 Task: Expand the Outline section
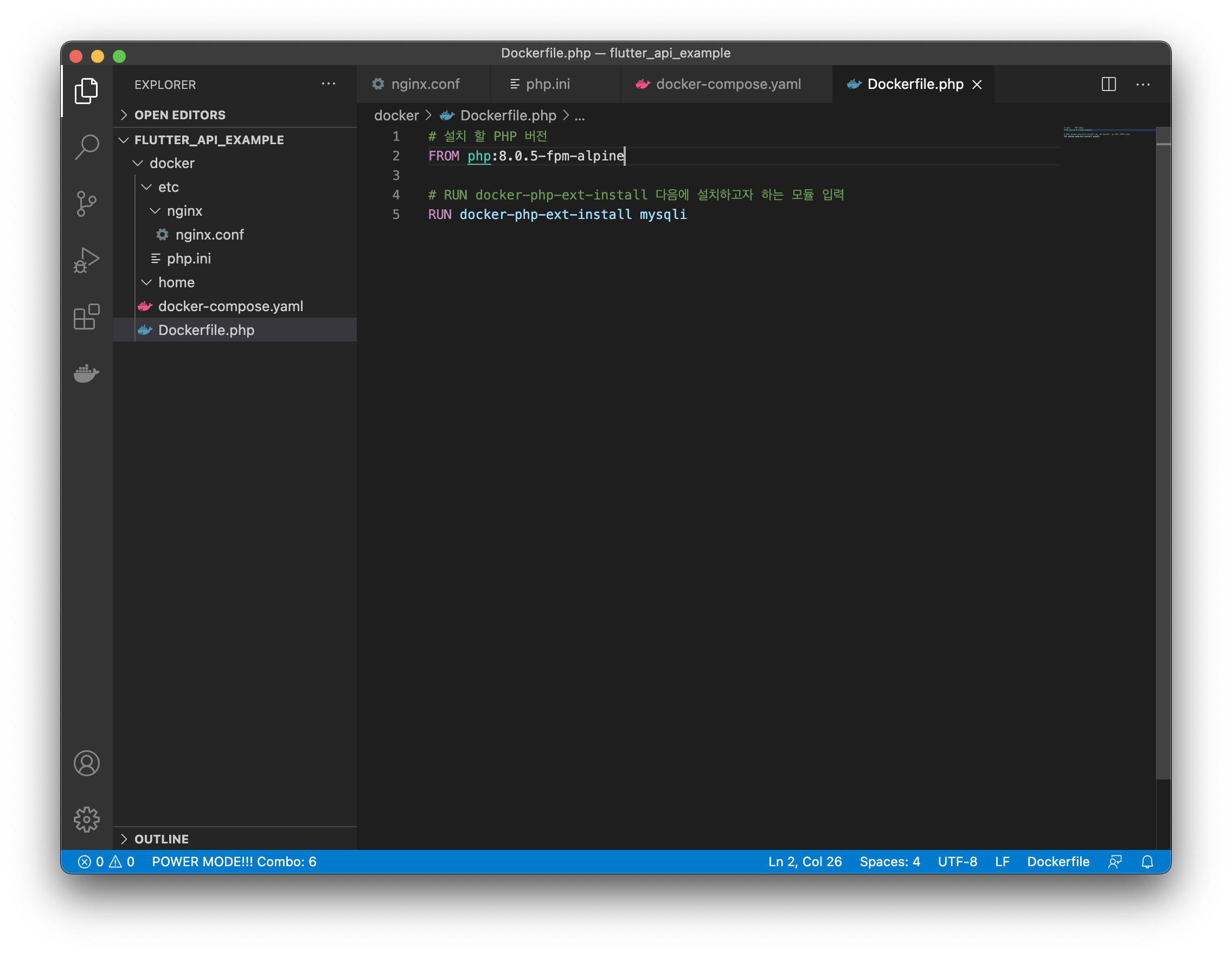[162, 839]
